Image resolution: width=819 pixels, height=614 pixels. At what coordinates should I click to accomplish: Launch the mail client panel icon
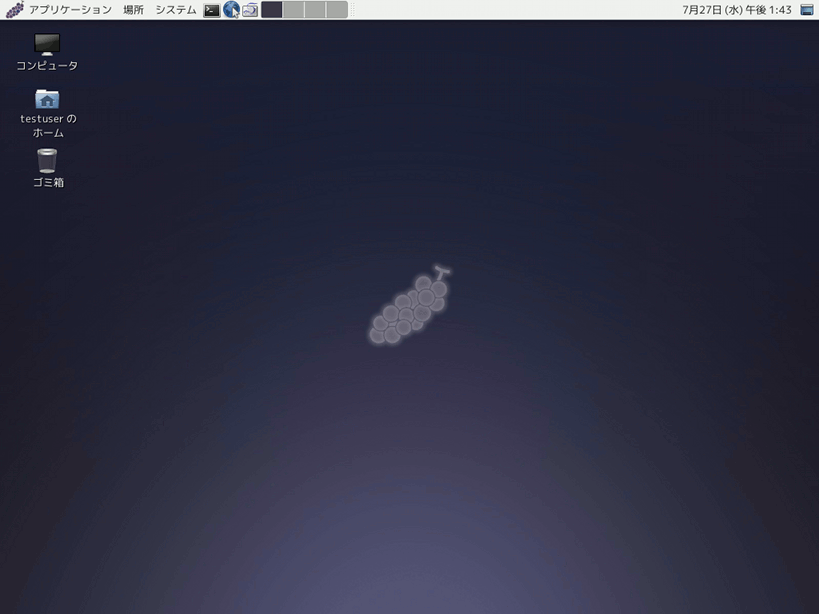(250, 9)
